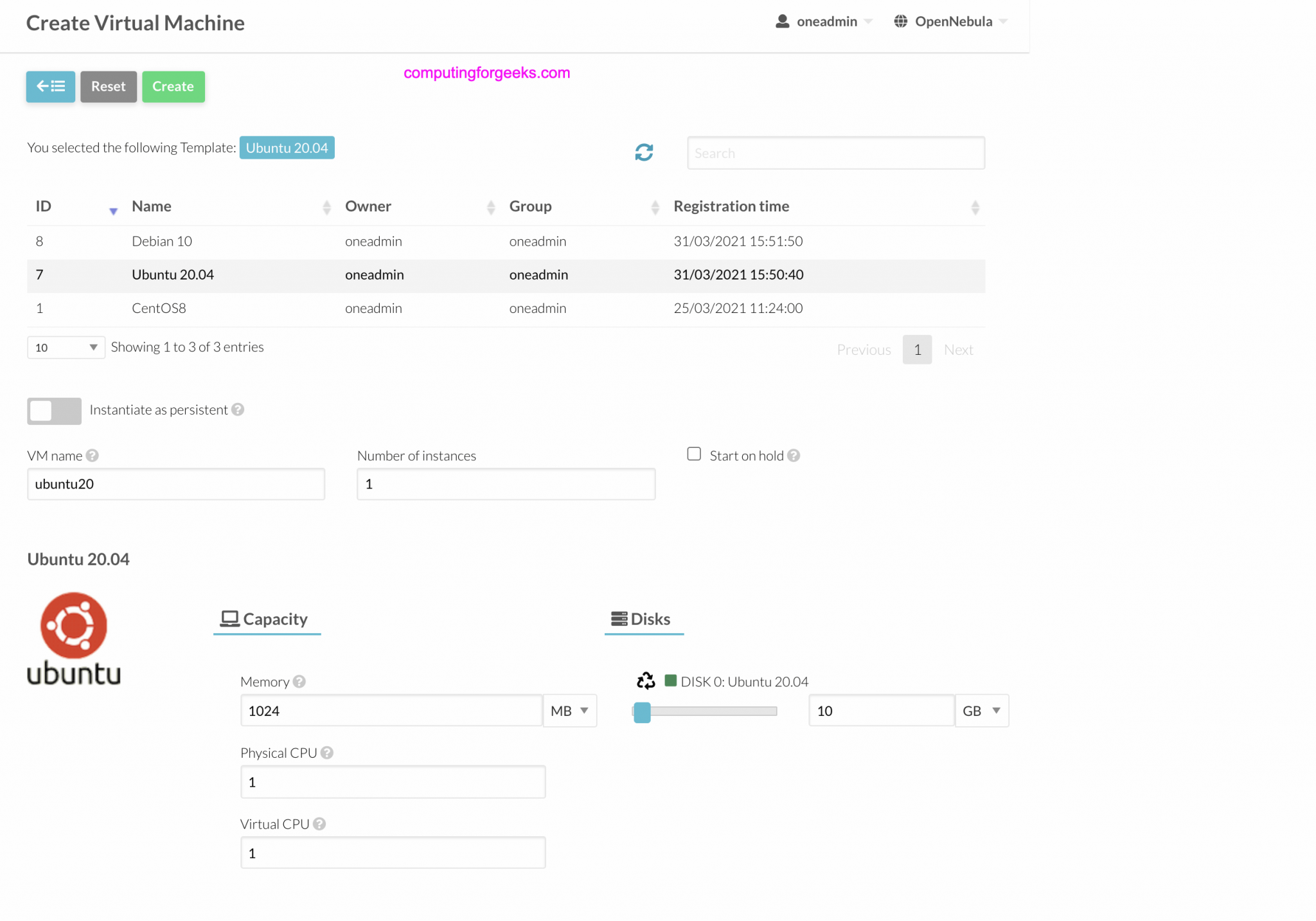The image size is (1316, 921).
Task: Click the Memory help question icon
Action: click(x=299, y=681)
